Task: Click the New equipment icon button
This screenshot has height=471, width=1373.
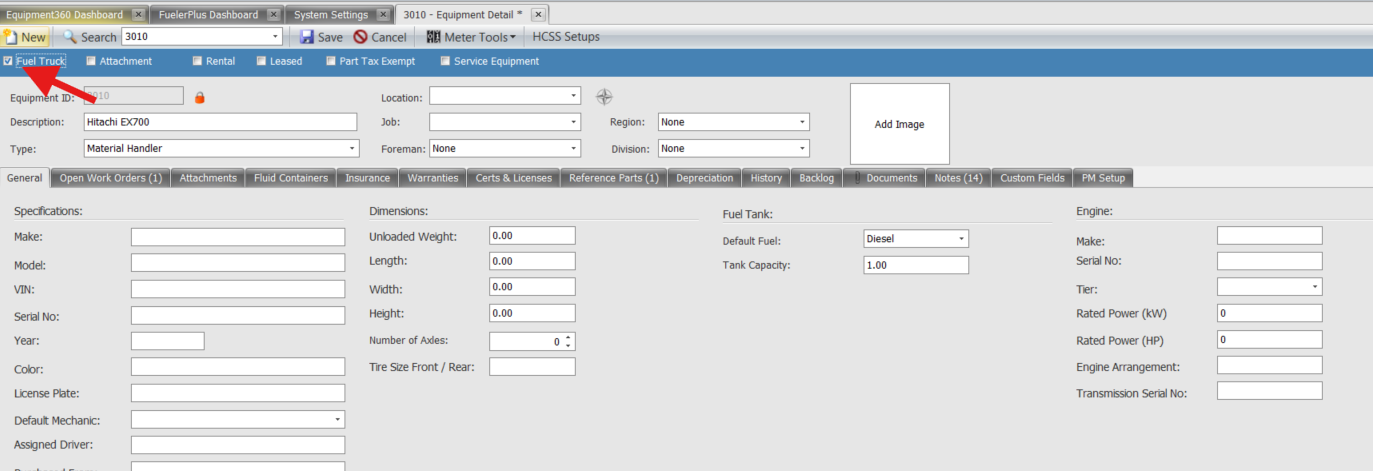Action: point(24,37)
